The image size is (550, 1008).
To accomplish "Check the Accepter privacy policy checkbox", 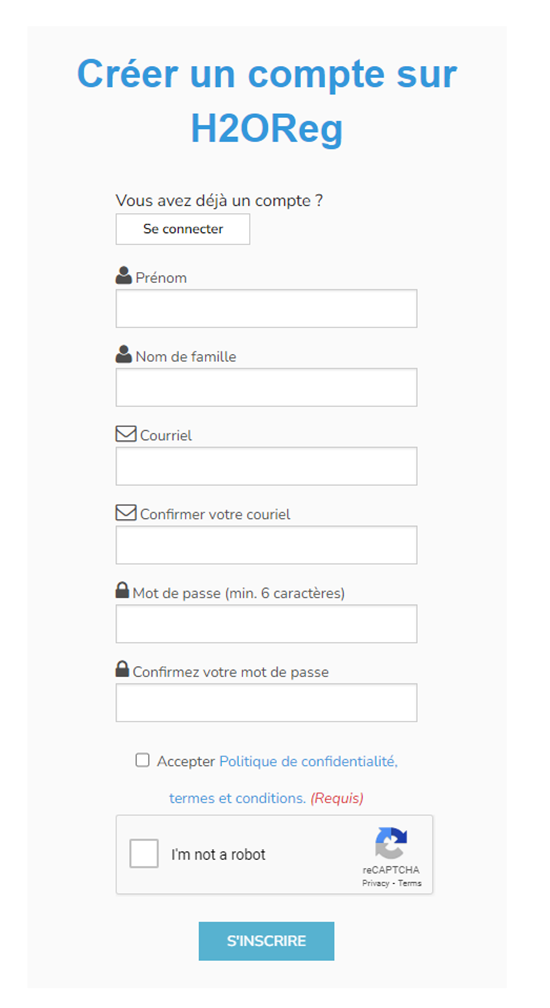I will pyautogui.click(x=142, y=760).
